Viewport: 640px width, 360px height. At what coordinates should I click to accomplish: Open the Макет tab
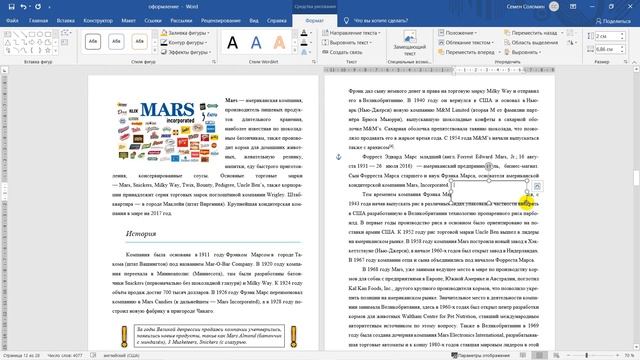pos(128,20)
